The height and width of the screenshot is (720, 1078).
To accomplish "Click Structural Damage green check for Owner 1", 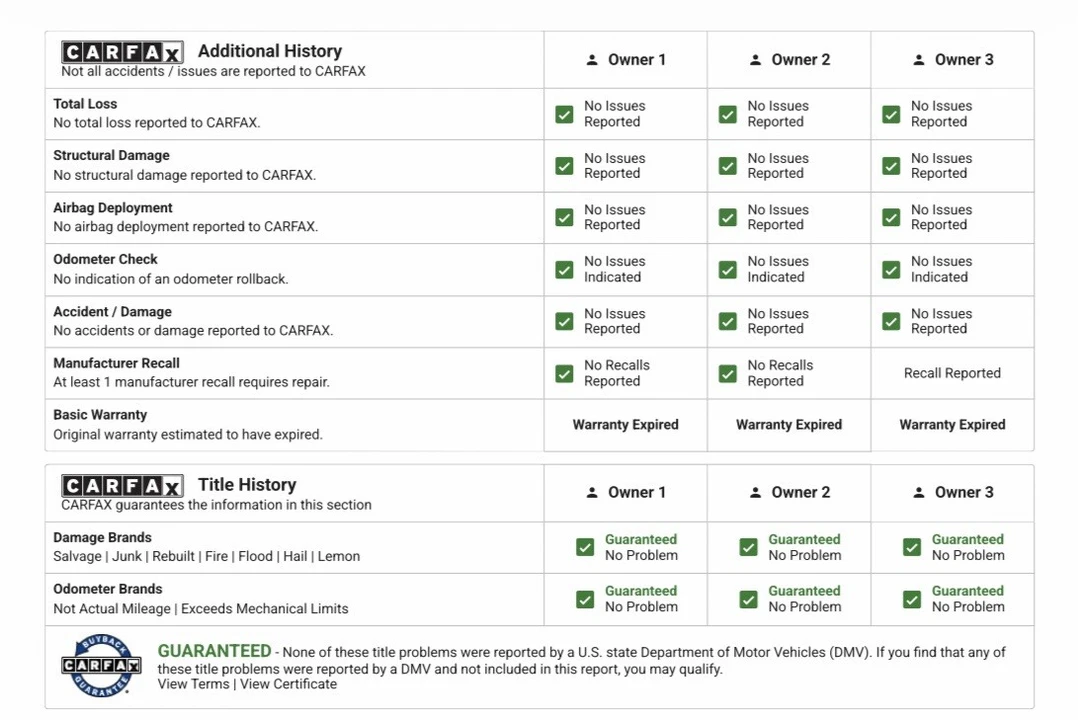I will coord(564,166).
